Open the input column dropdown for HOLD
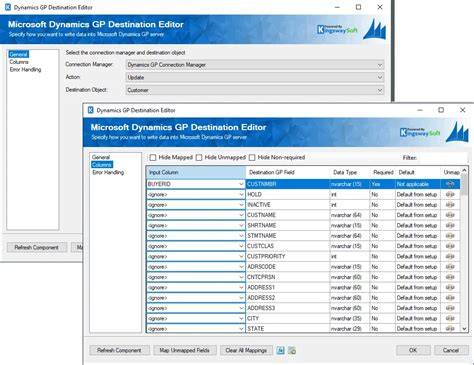The image size is (474, 365). click(241, 194)
